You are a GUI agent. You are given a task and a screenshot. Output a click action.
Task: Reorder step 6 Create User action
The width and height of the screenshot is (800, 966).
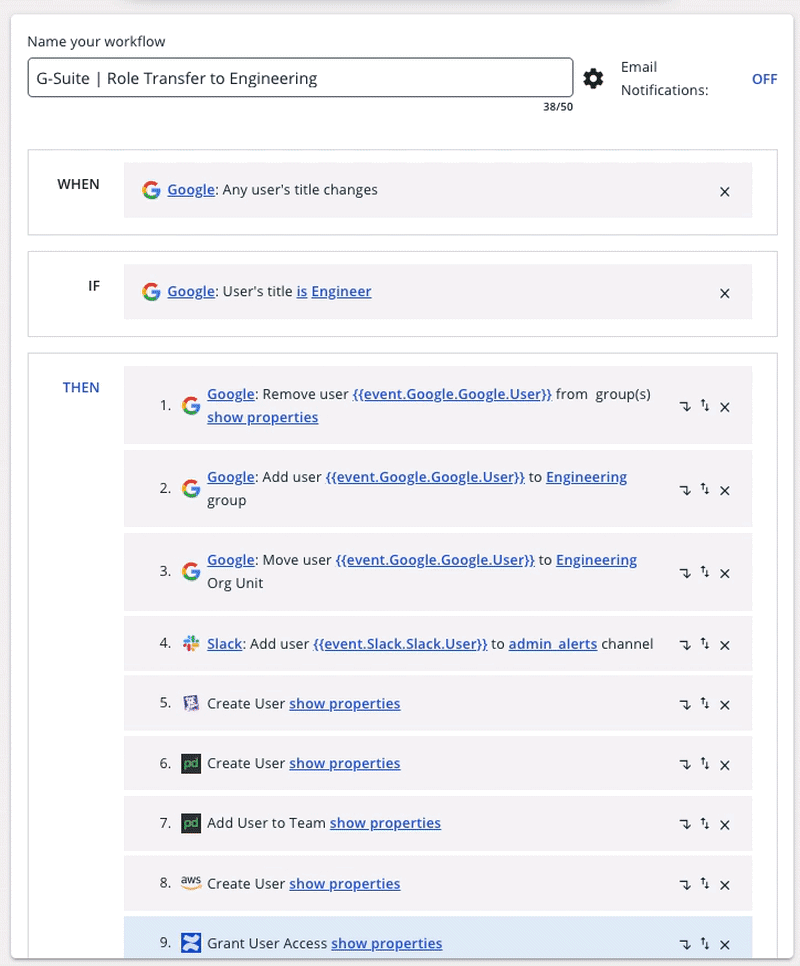(705, 763)
